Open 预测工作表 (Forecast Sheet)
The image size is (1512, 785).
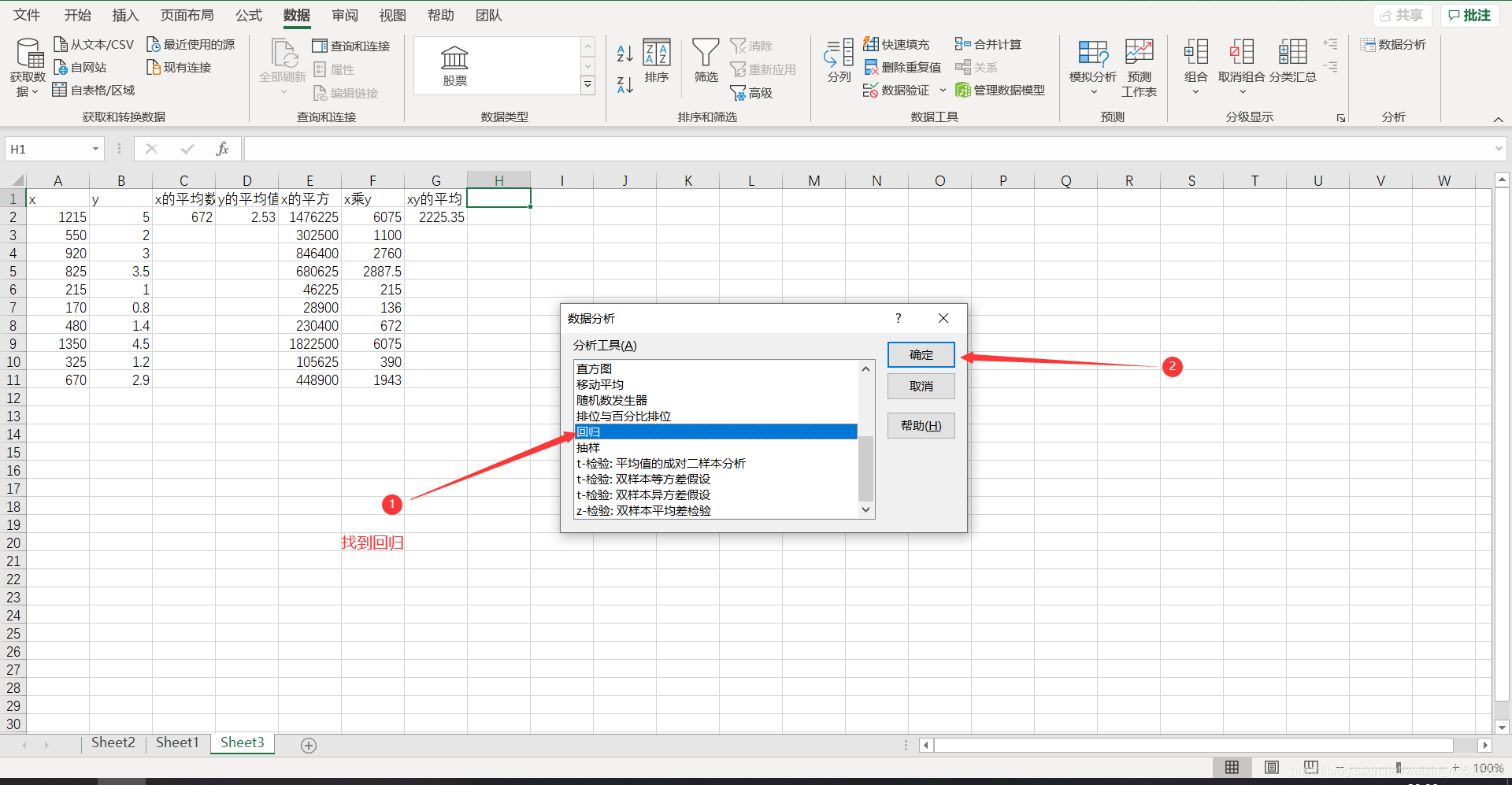[1139, 68]
